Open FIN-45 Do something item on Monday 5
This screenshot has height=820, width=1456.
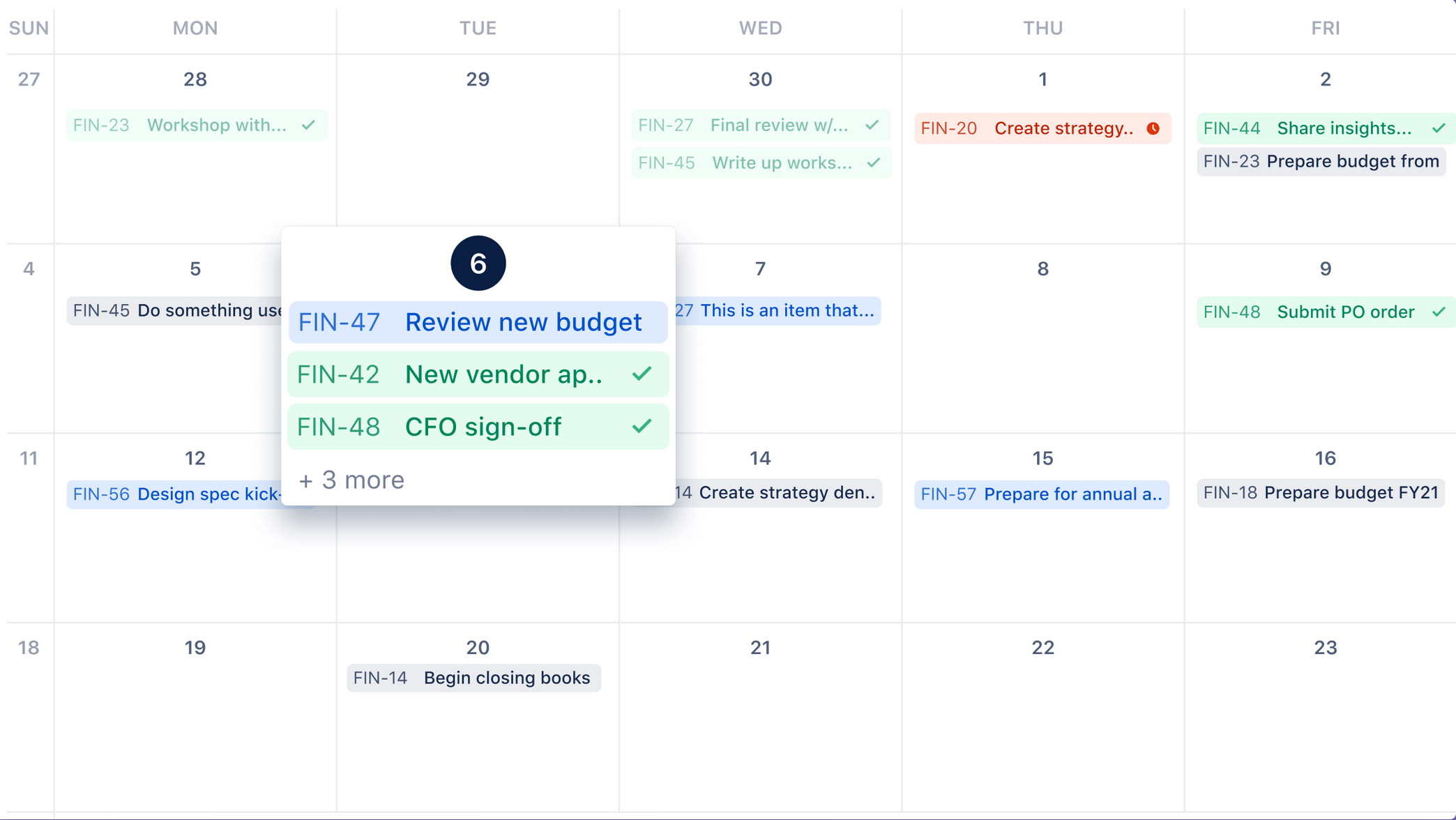(x=174, y=310)
